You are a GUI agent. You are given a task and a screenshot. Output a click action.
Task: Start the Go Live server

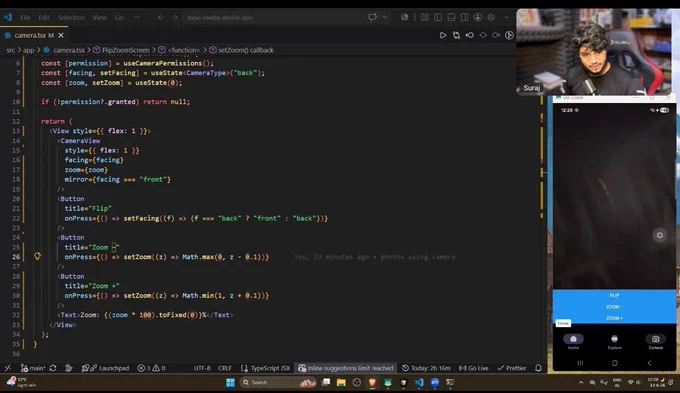(474, 368)
